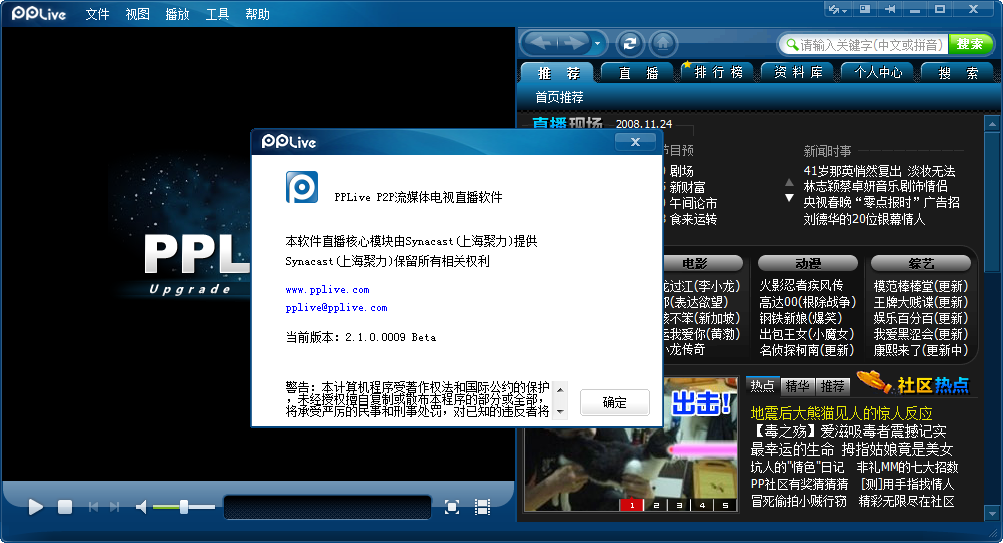The height and width of the screenshot is (543, 1003).
Task: Switch to the 资料库 tab
Action: tap(798, 72)
